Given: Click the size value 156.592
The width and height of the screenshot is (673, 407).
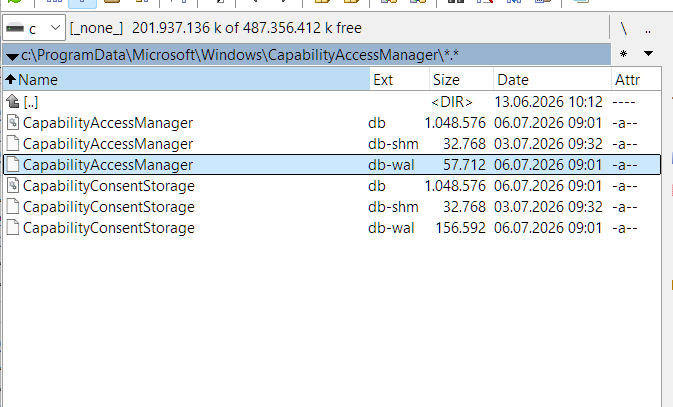Looking at the screenshot, I should click(x=461, y=228).
